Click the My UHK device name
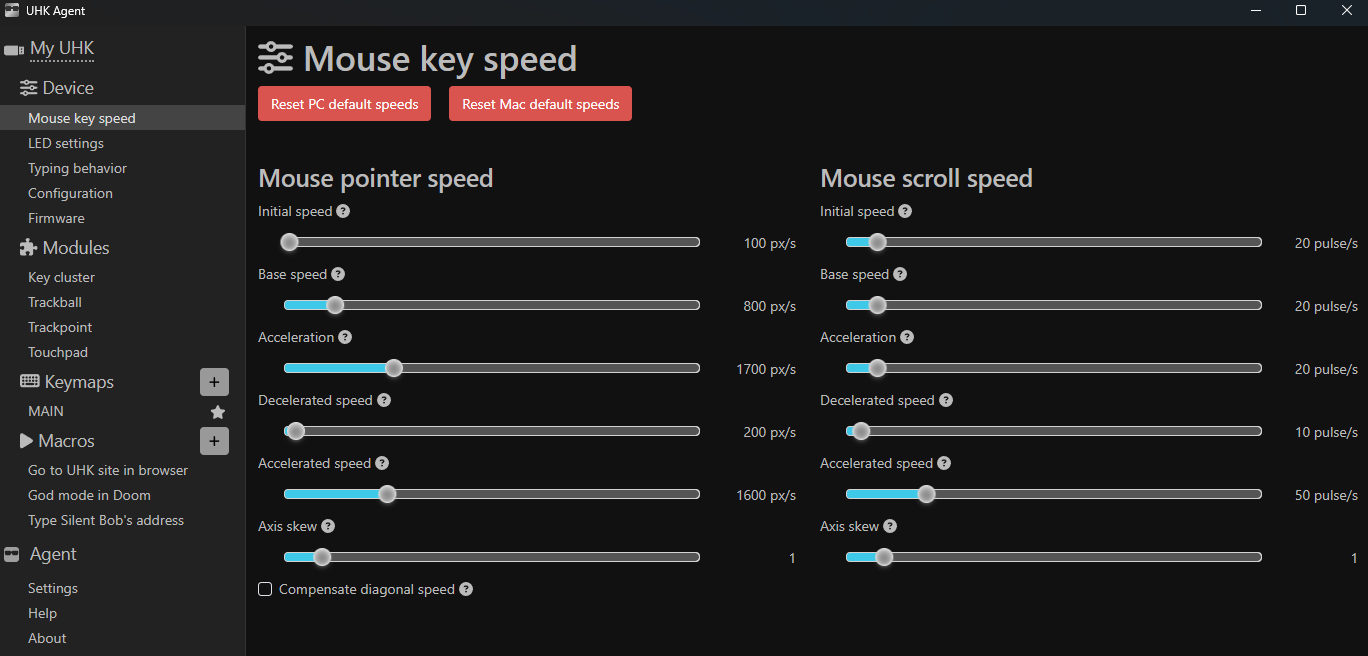 point(62,48)
